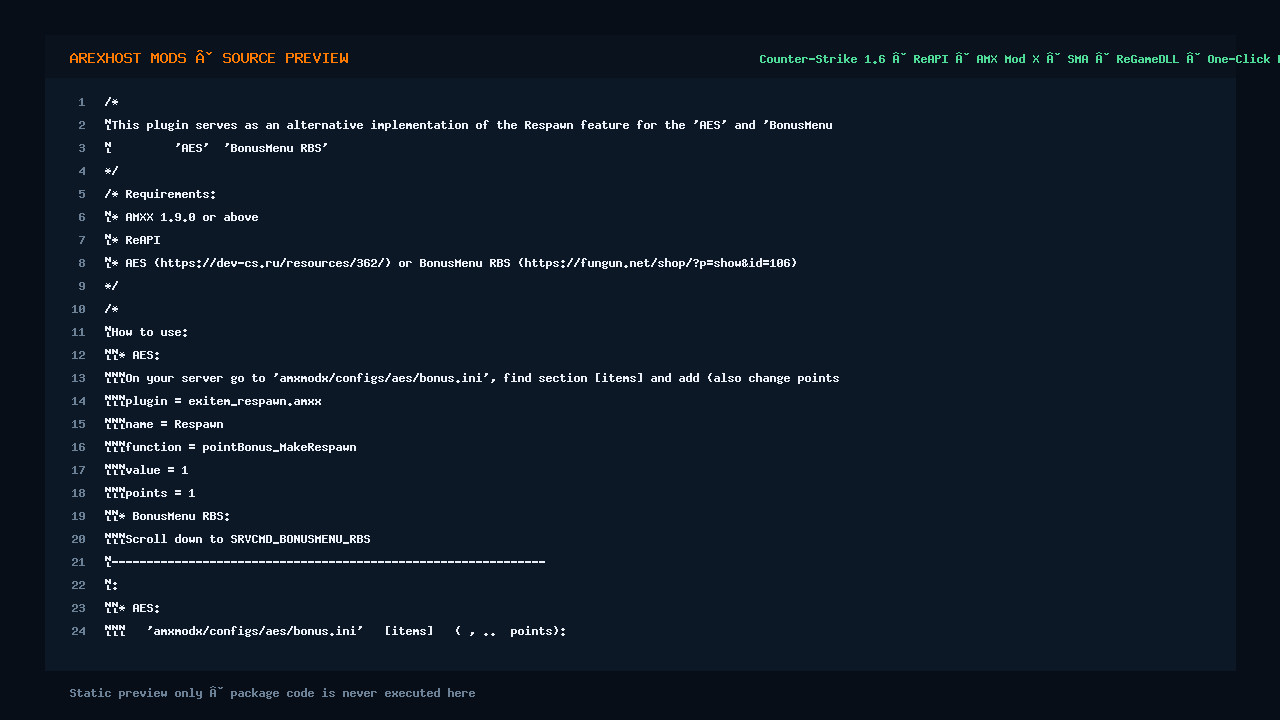Click the line containing 'AES' 'BonusMenu RBS' on line 3
The image size is (1280, 720).
click(x=216, y=148)
